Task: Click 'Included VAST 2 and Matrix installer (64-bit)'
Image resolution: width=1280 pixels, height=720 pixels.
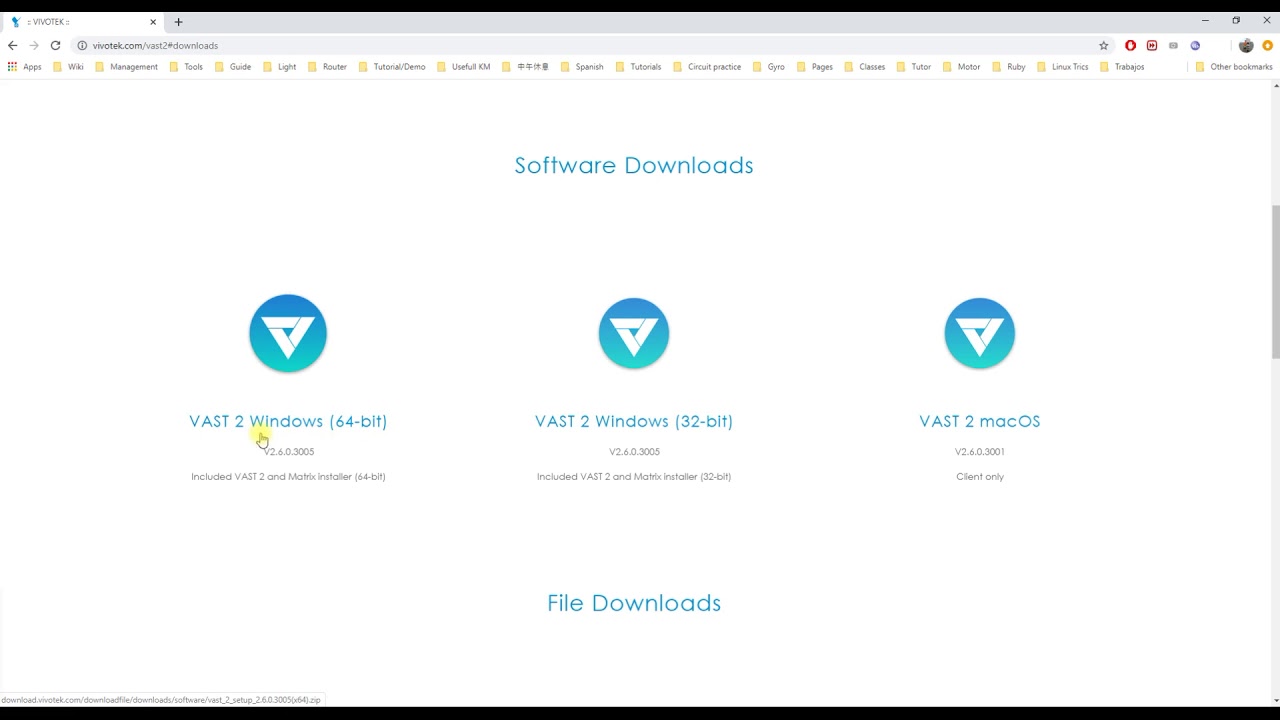Action: (x=288, y=477)
